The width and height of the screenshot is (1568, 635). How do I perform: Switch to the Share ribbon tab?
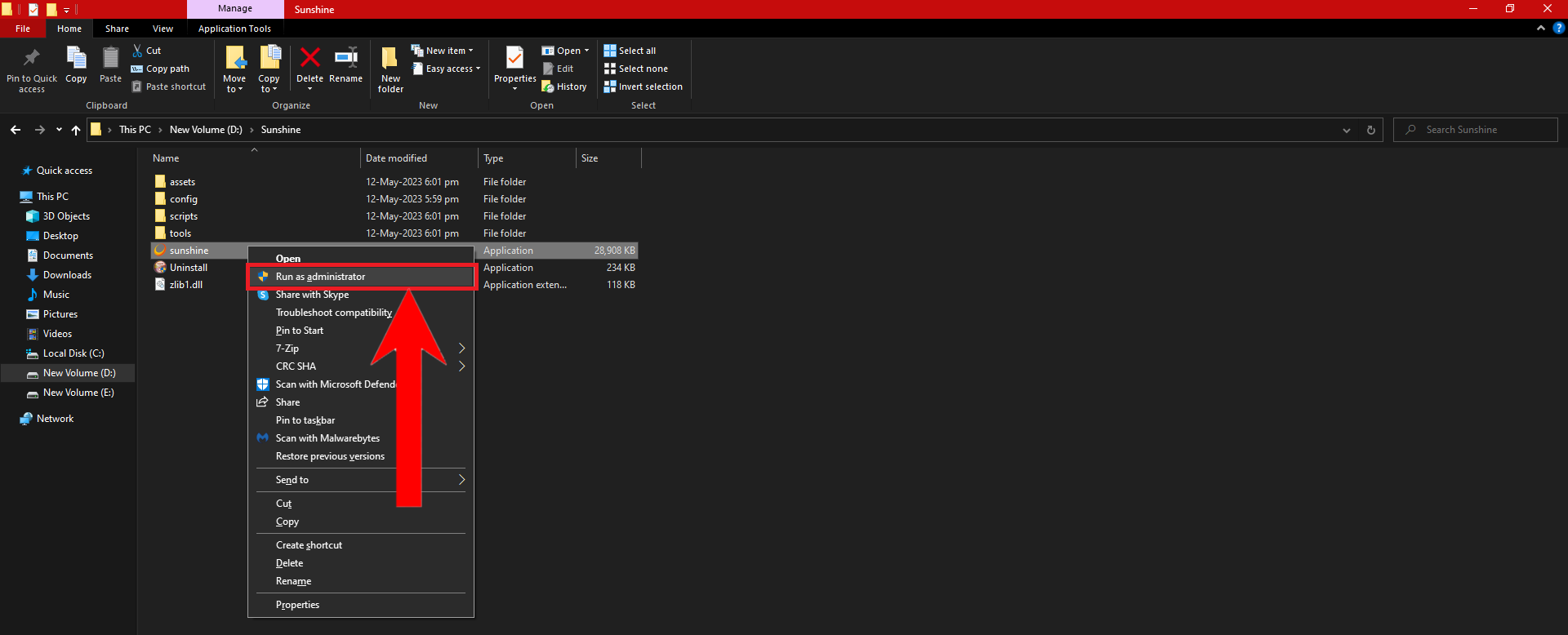[x=117, y=29]
